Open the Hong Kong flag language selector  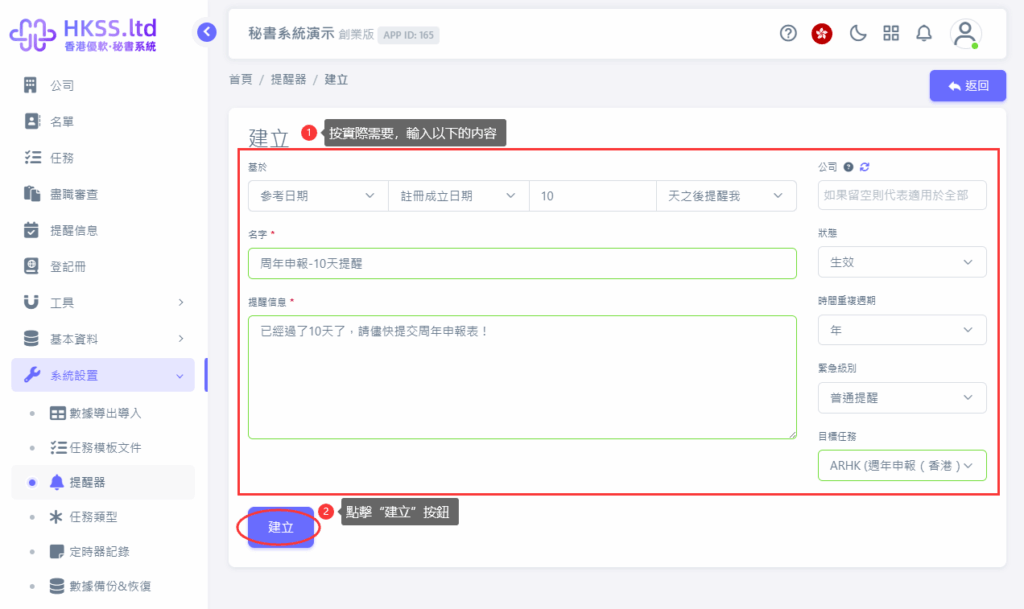pyautogui.click(x=822, y=33)
